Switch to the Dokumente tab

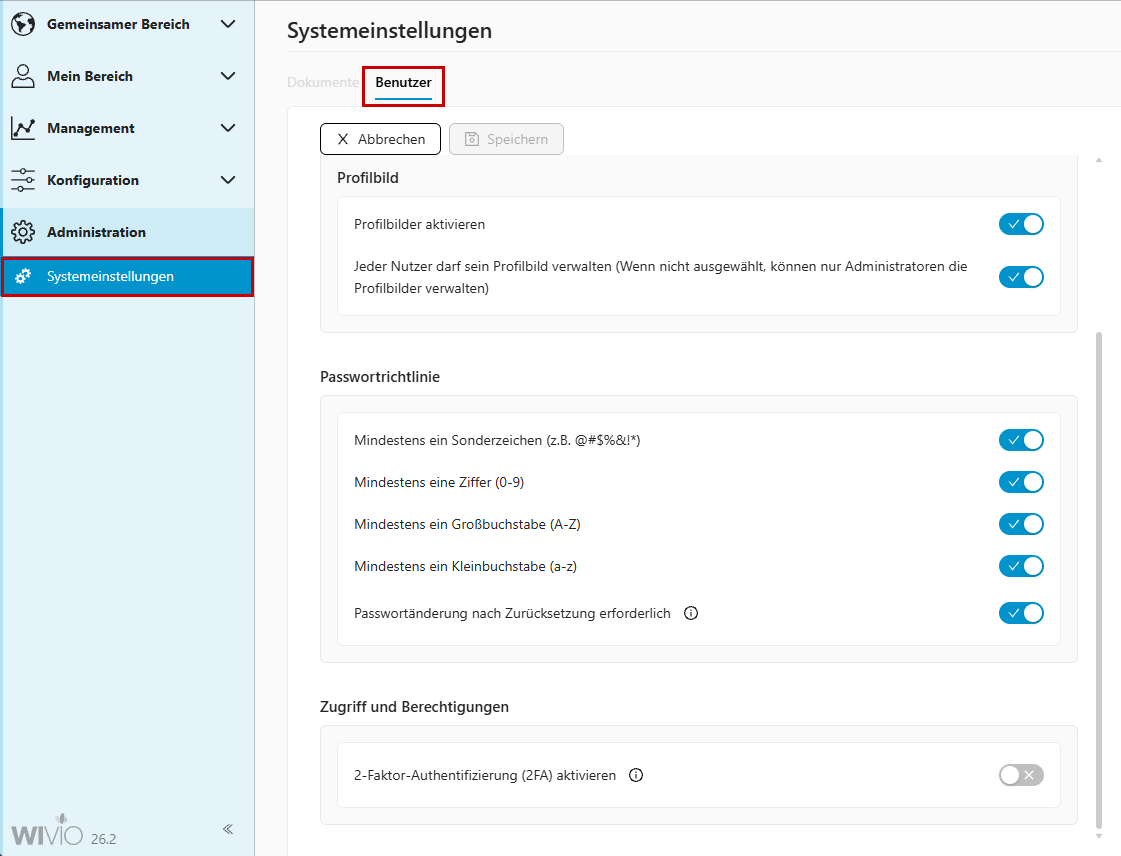322,83
